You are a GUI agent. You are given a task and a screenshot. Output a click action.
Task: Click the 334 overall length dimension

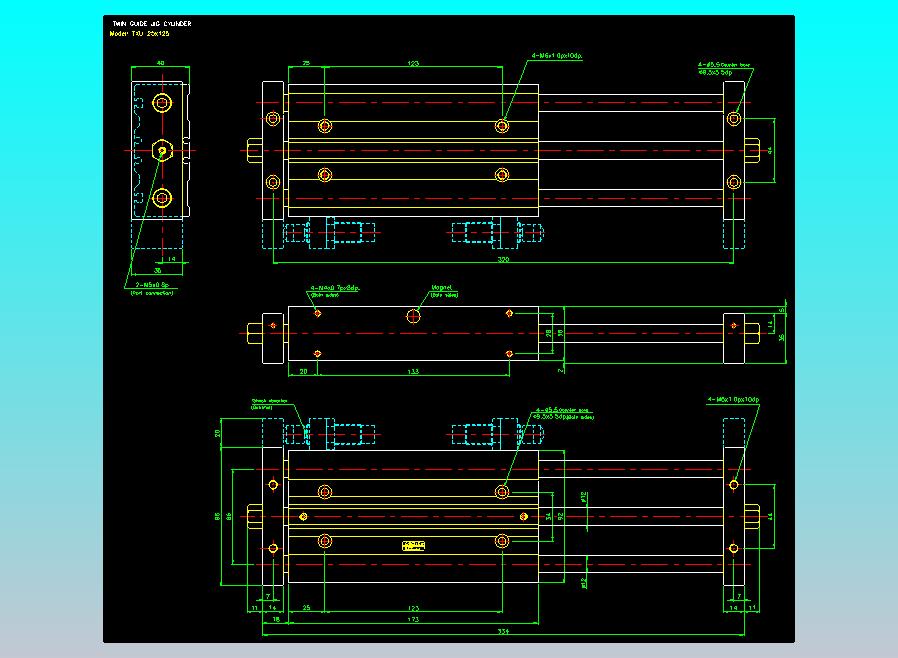(503, 631)
